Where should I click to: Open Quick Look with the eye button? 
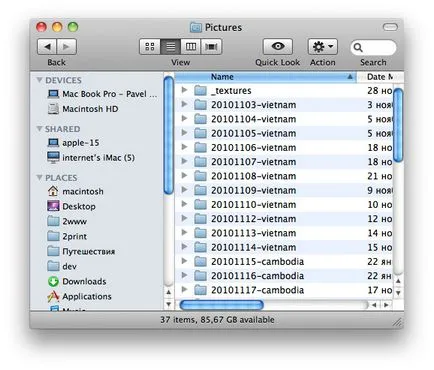[278, 46]
